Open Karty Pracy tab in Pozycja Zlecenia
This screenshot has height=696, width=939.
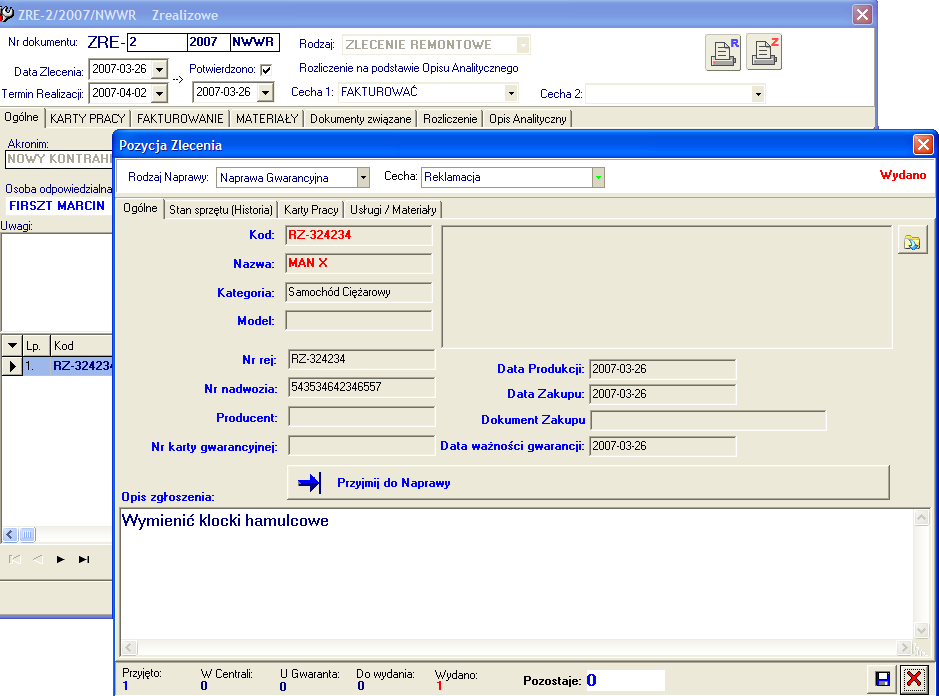click(x=311, y=210)
